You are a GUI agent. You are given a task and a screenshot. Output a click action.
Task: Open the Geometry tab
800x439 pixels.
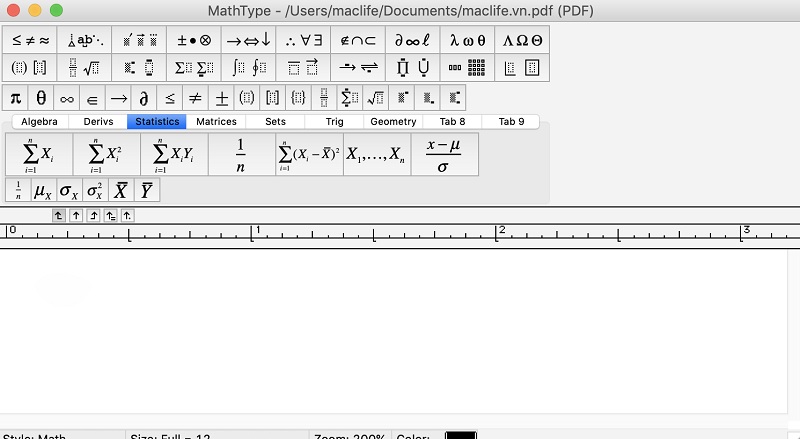[x=393, y=121]
